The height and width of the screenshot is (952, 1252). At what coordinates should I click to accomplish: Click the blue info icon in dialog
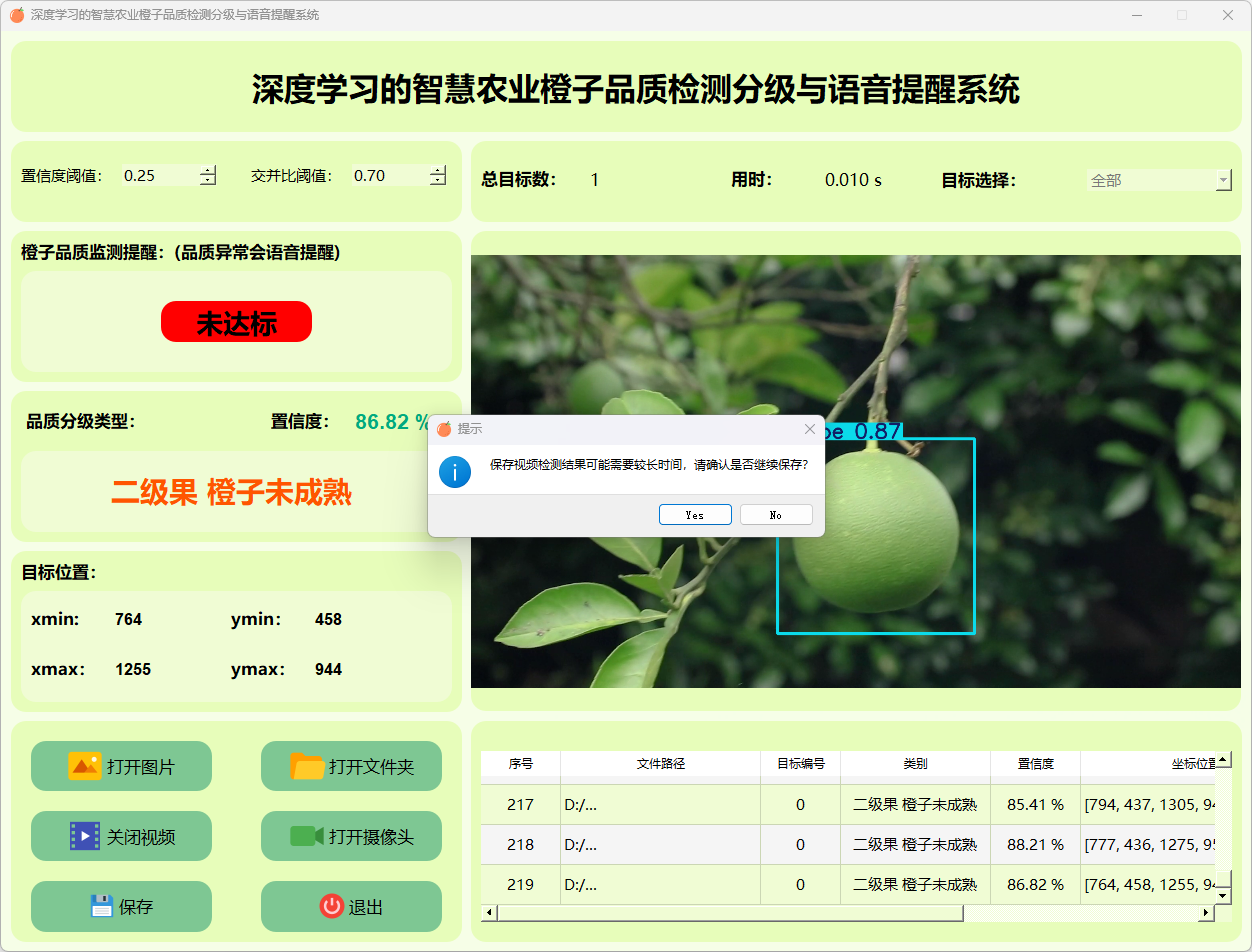pos(455,471)
